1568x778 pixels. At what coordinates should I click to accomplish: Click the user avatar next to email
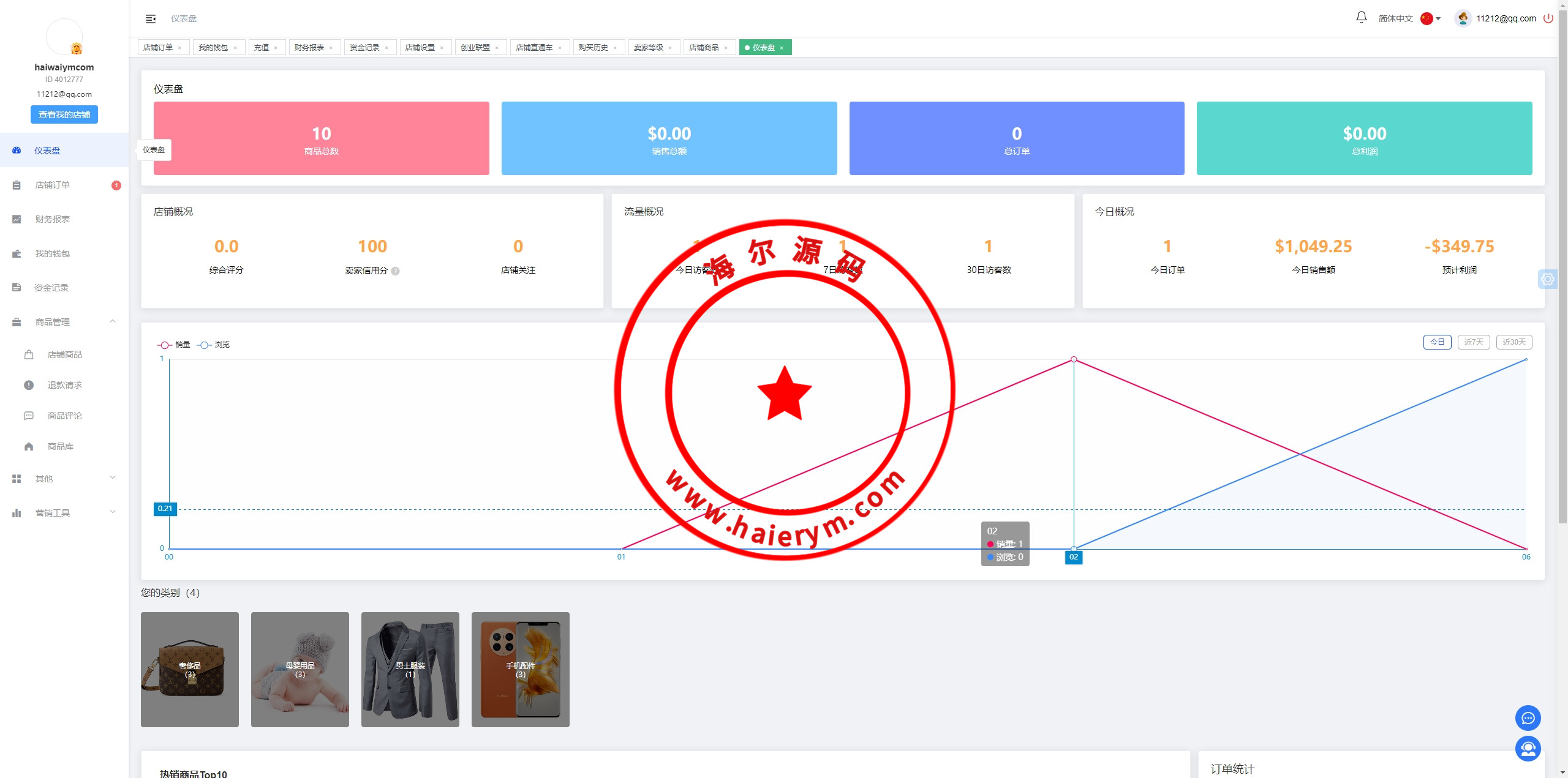[x=1463, y=18]
